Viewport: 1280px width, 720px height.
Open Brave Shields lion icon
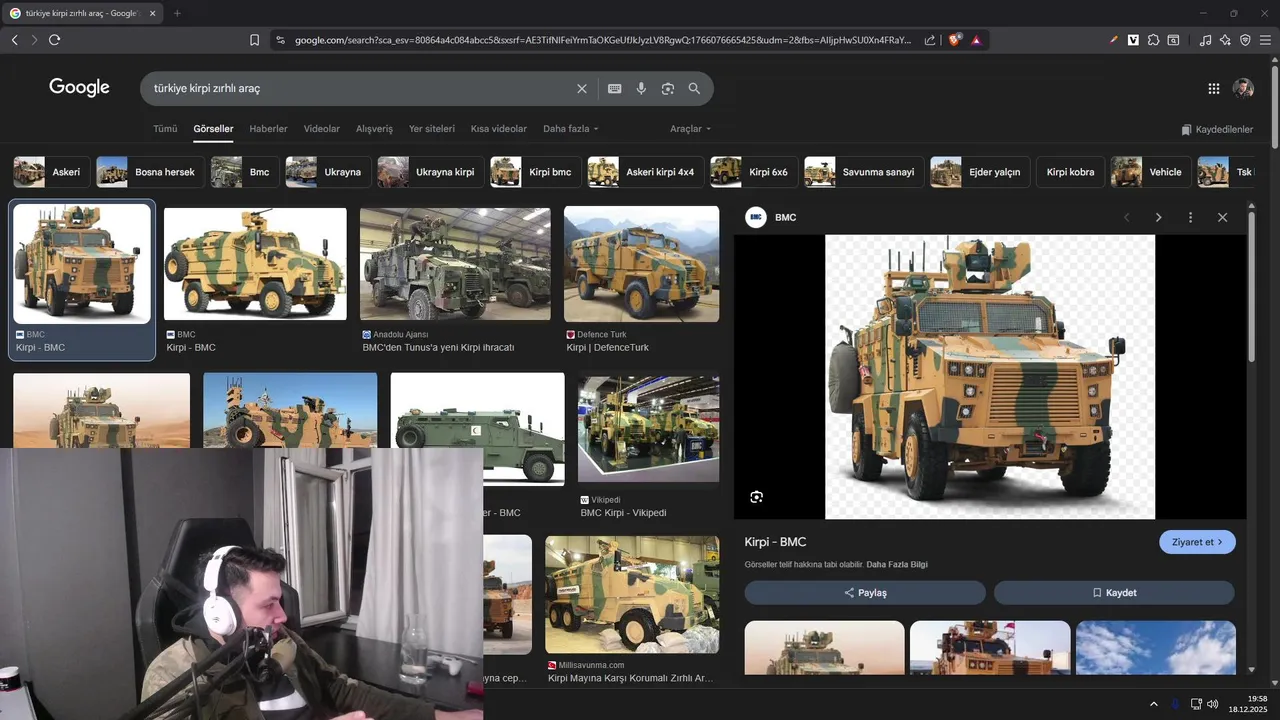click(x=954, y=40)
